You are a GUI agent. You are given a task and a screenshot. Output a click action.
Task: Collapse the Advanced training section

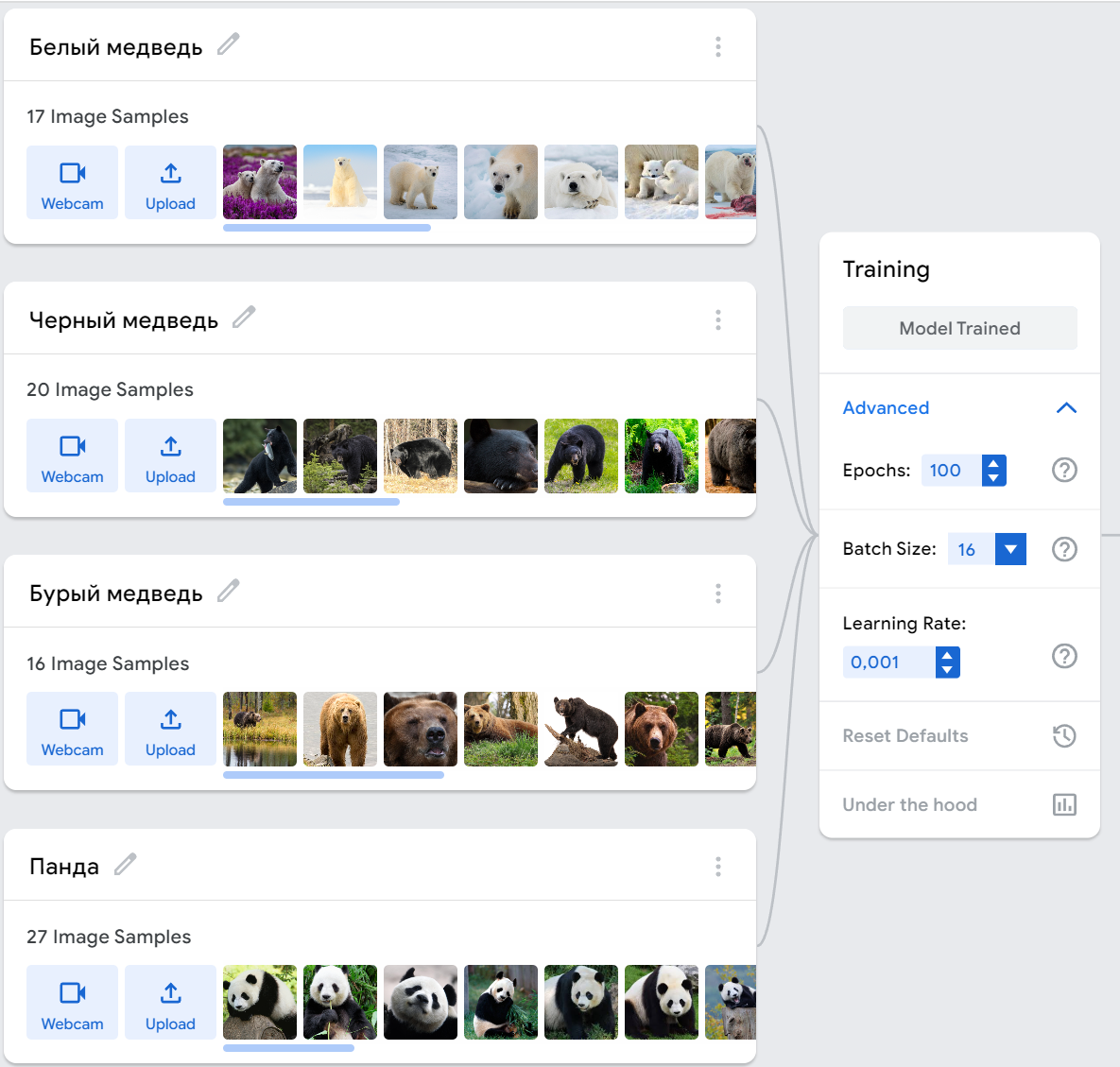pos(1066,407)
